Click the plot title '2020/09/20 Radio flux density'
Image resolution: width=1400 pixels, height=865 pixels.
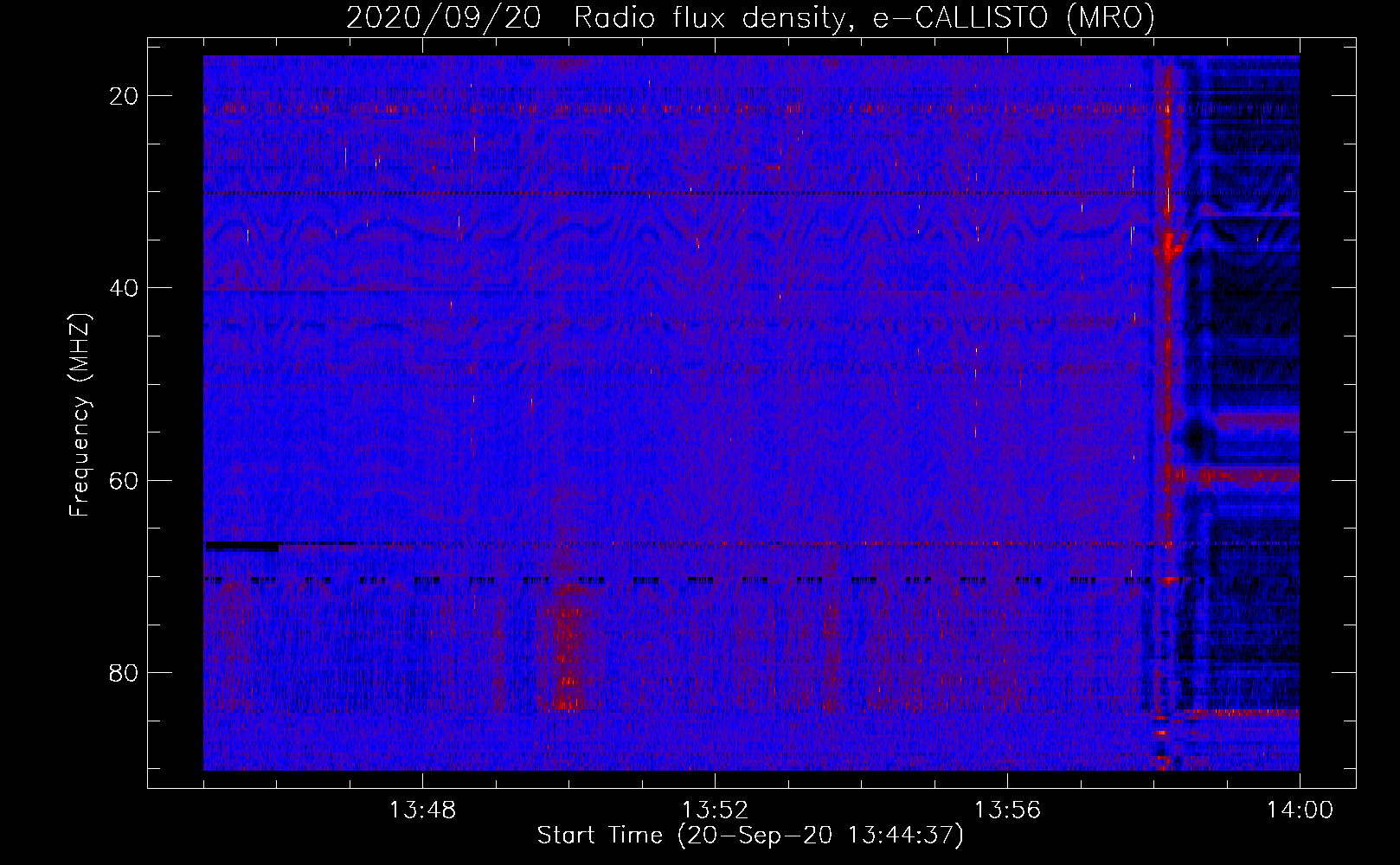click(750, 17)
